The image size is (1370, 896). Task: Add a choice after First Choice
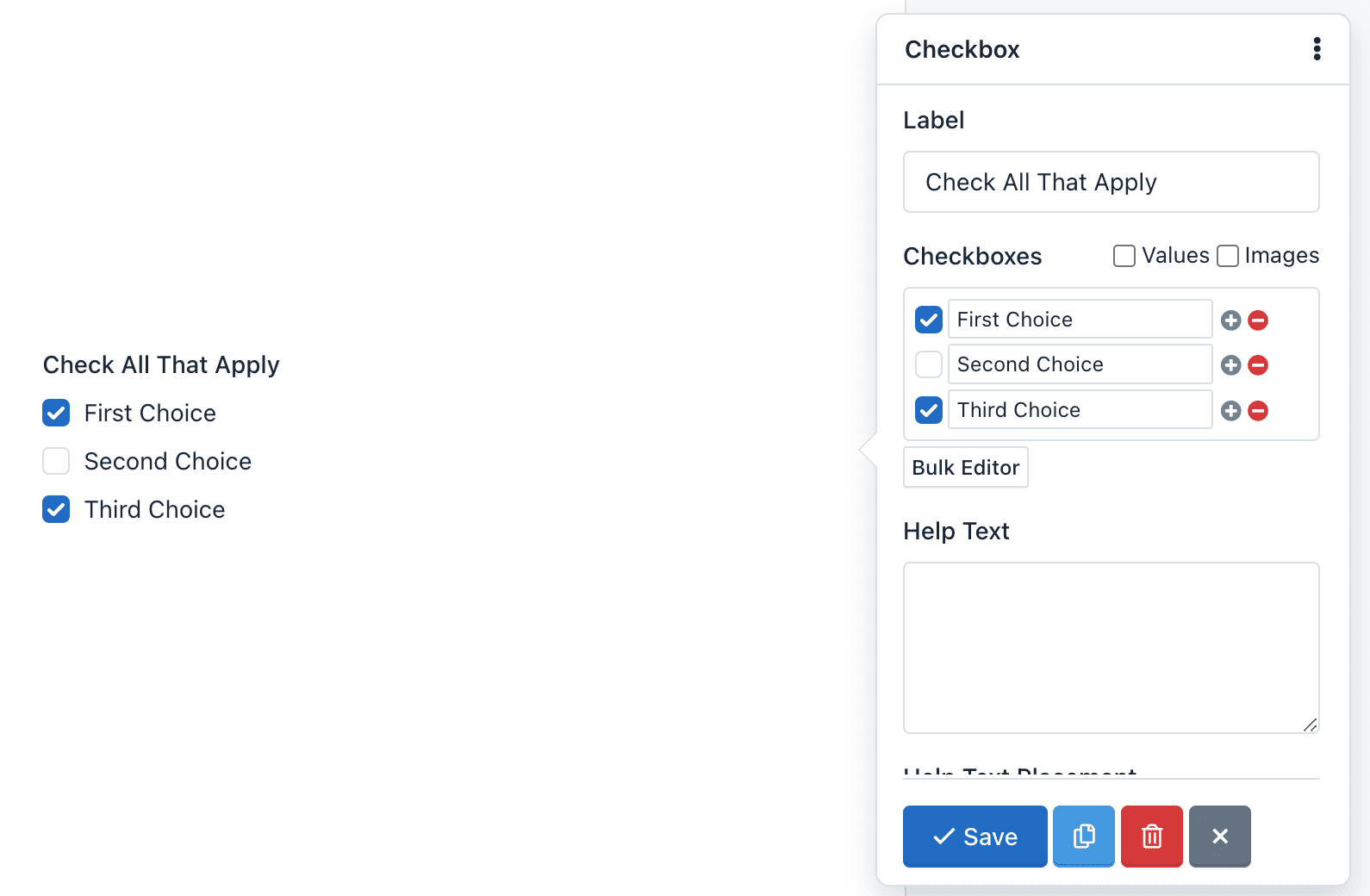pyautogui.click(x=1231, y=320)
